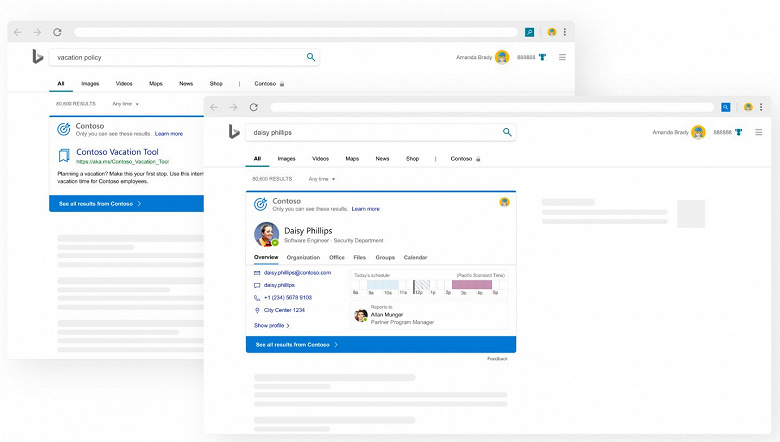Viewport: 780px width, 442px height.
Task: Click the address bar of the daisy phillips window
Action: (x=492, y=107)
